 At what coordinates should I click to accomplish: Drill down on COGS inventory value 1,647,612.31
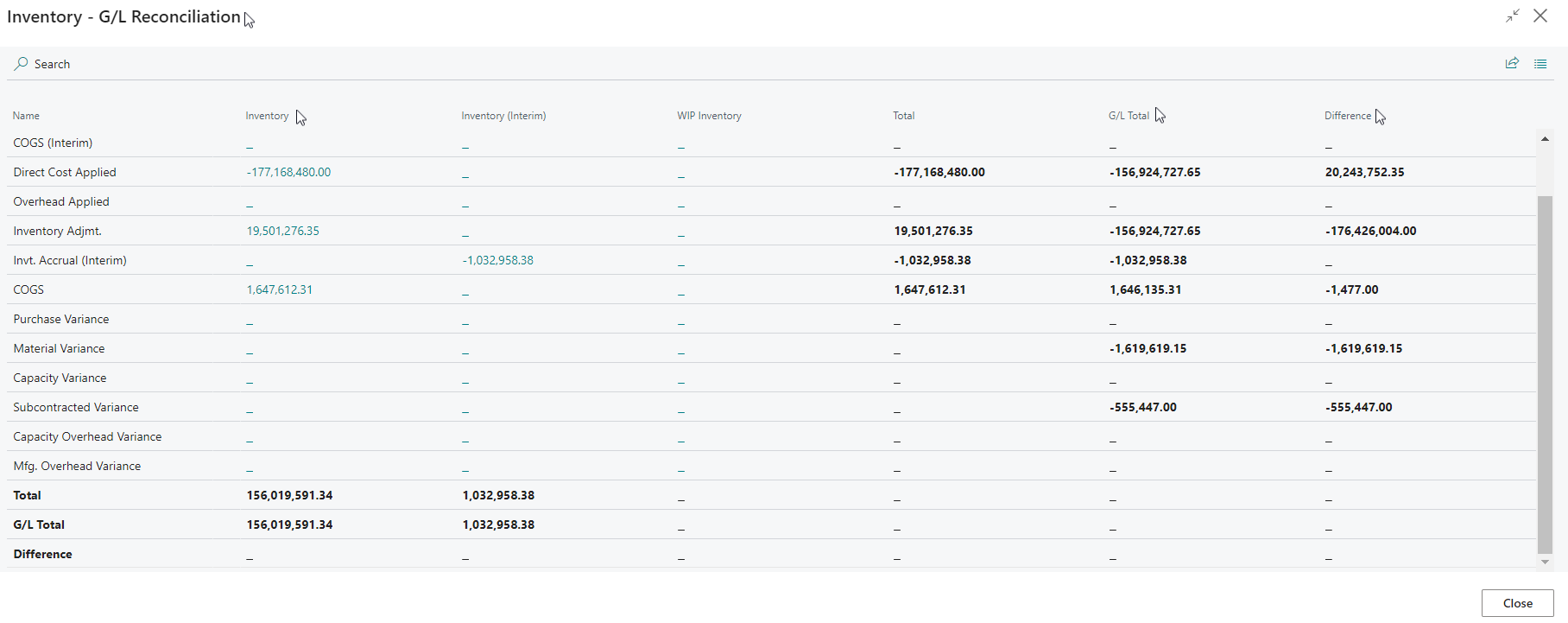280,290
